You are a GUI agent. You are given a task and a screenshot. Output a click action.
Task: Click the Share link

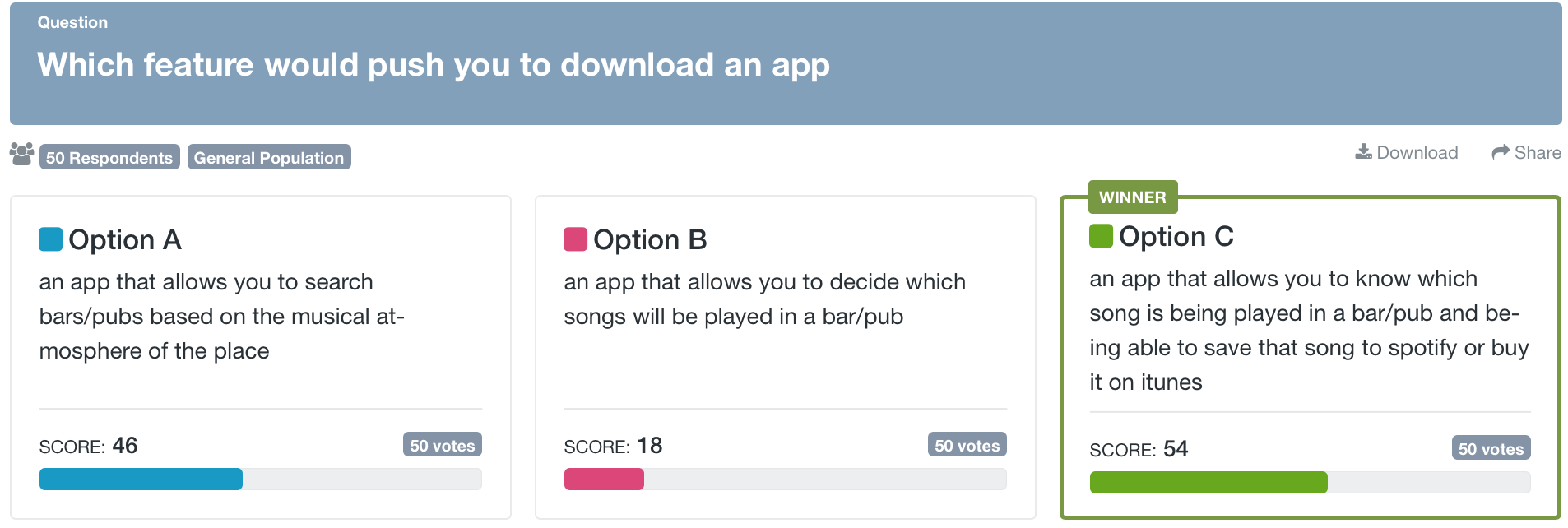(x=1527, y=152)
